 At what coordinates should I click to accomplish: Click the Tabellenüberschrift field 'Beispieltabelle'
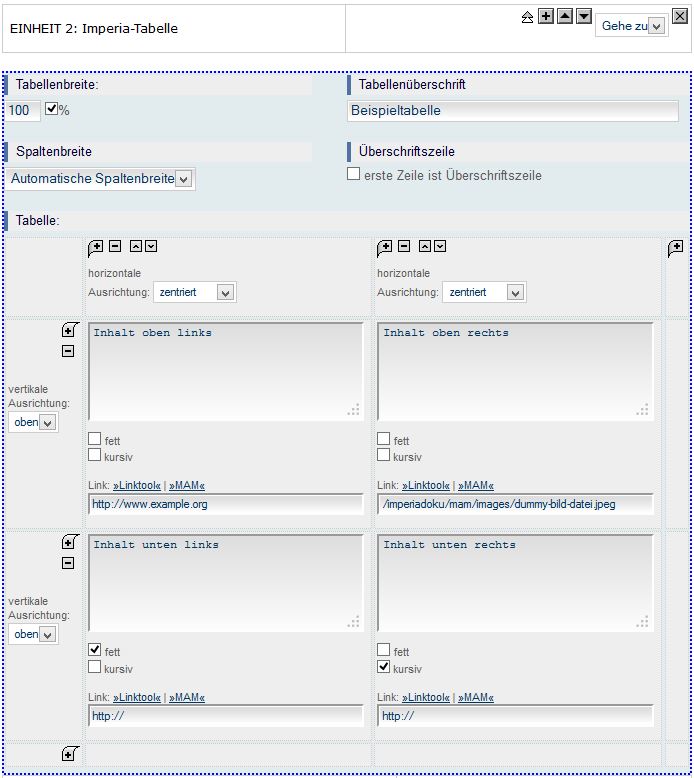[512, 111]
